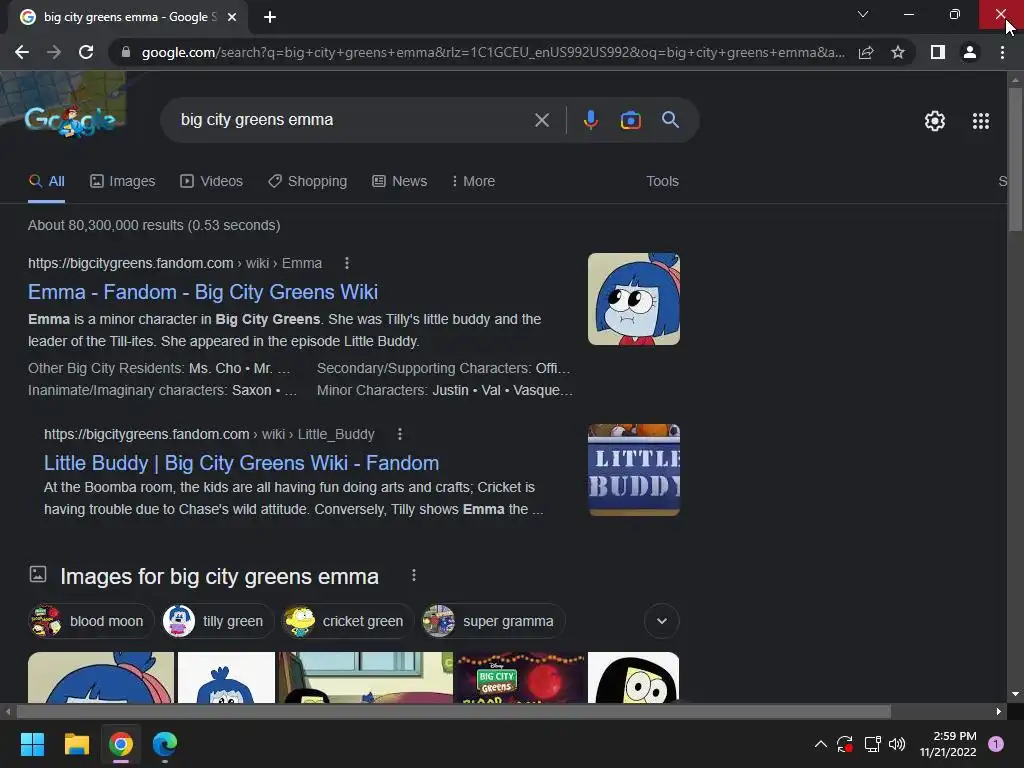This screenshot has height=768, width=1024.
Task: Submit search with magnifier icon
Action: (670, 120)
